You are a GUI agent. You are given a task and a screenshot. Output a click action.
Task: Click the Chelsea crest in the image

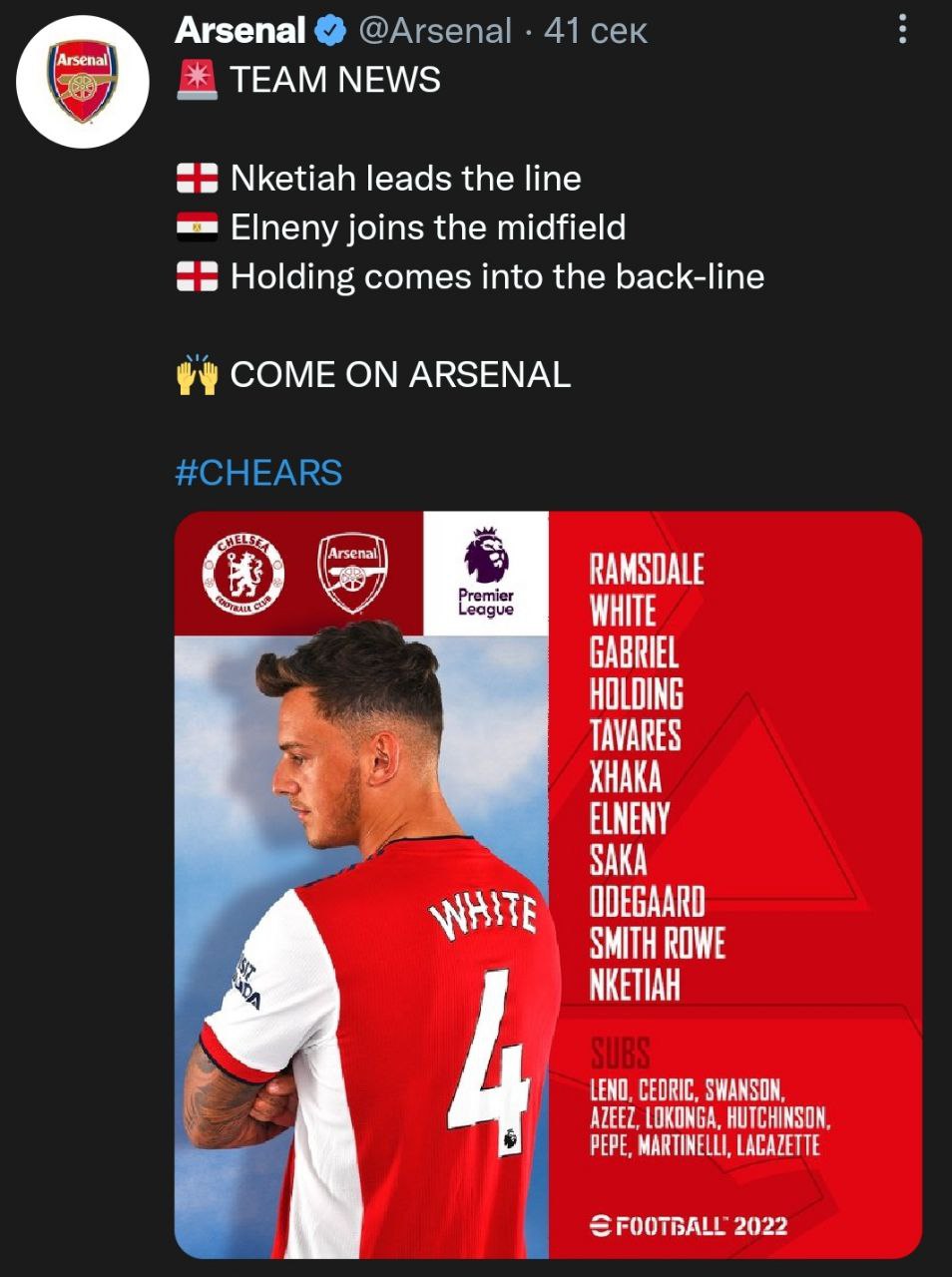[x=242, y=574]
